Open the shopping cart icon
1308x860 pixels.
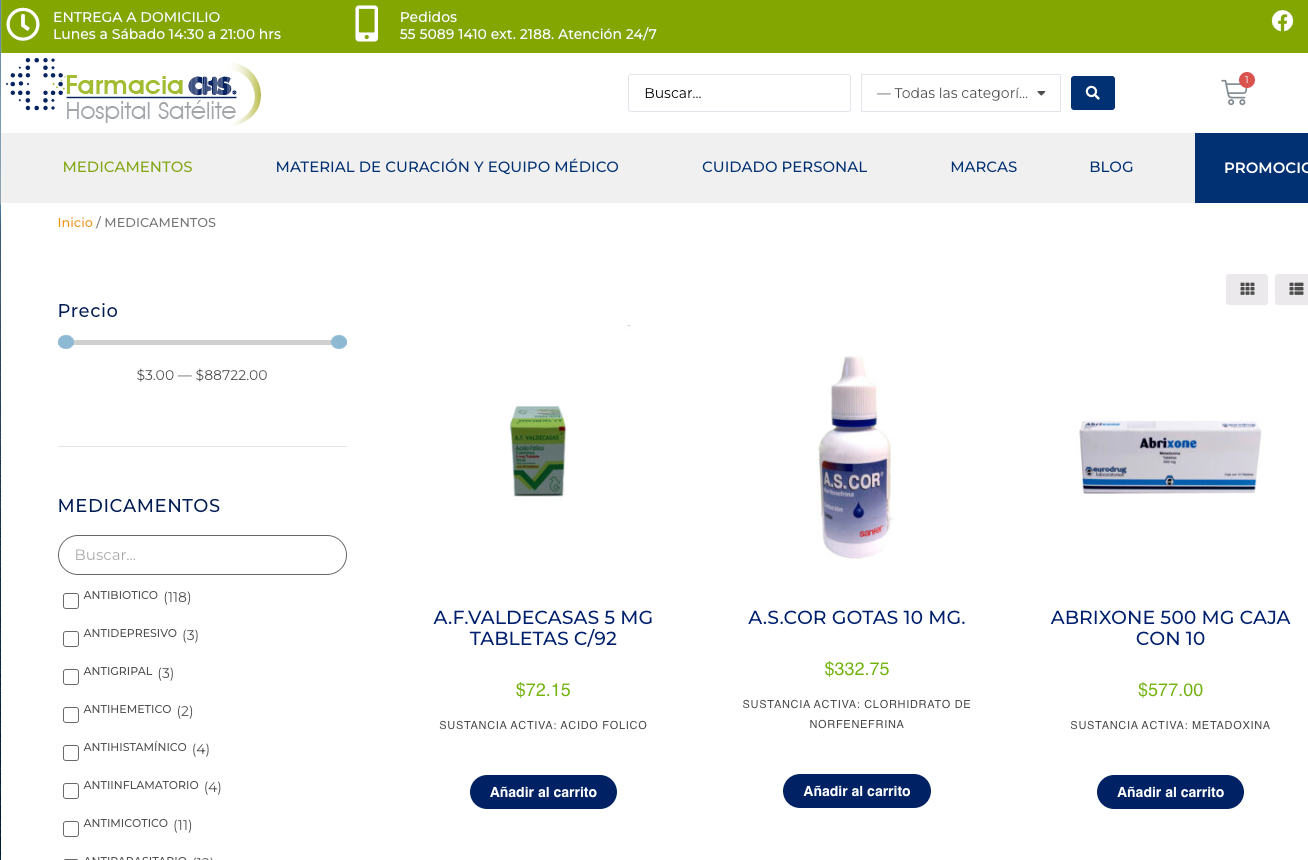tap(1235, 93)
